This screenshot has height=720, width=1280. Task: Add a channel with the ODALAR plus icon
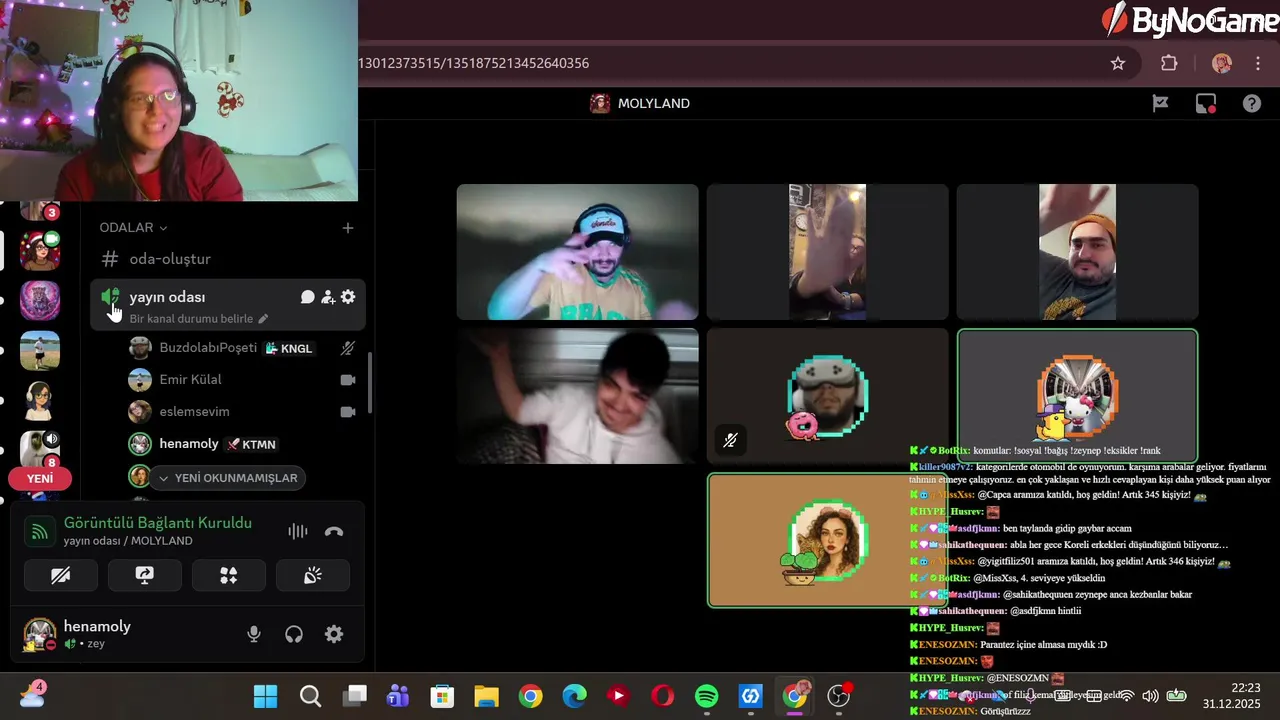347,228
